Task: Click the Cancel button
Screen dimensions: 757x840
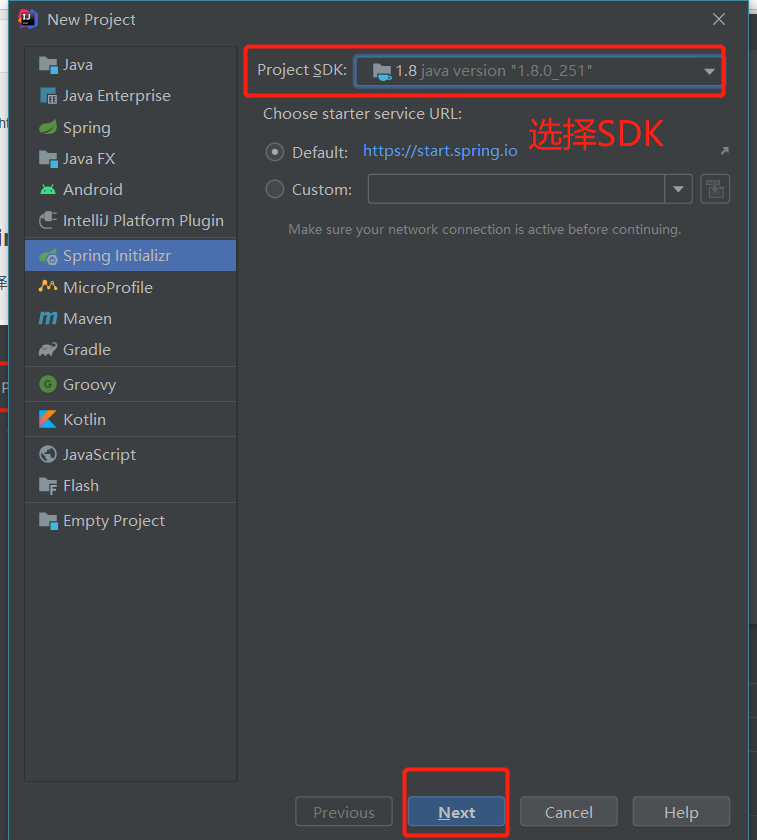Action: (x=569, y=812)
